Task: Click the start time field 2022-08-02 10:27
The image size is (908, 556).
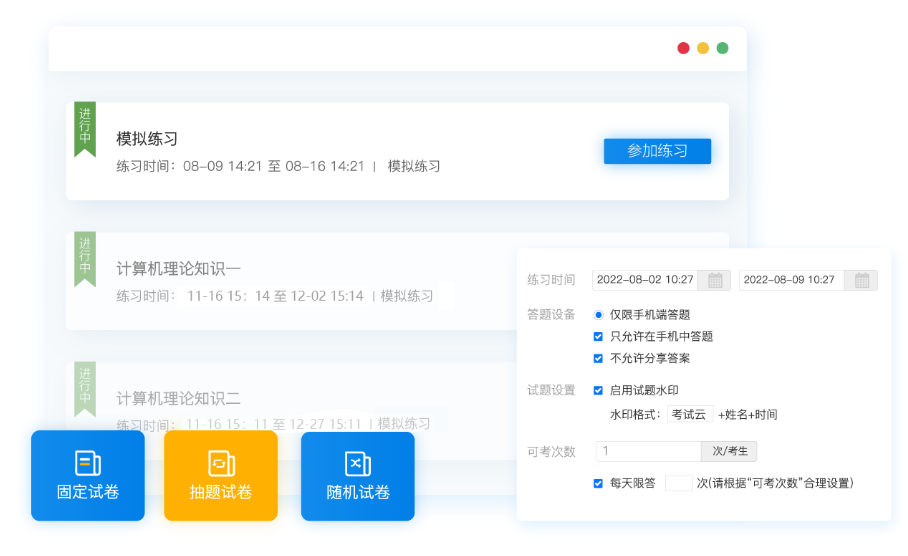Action: pos(645,280)
